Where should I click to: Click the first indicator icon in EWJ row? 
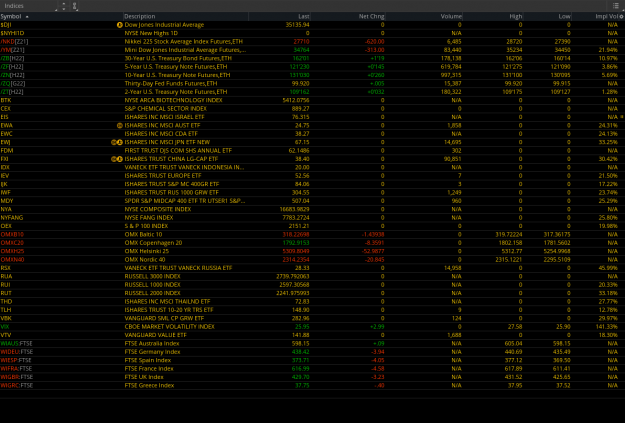click(114, 142)
